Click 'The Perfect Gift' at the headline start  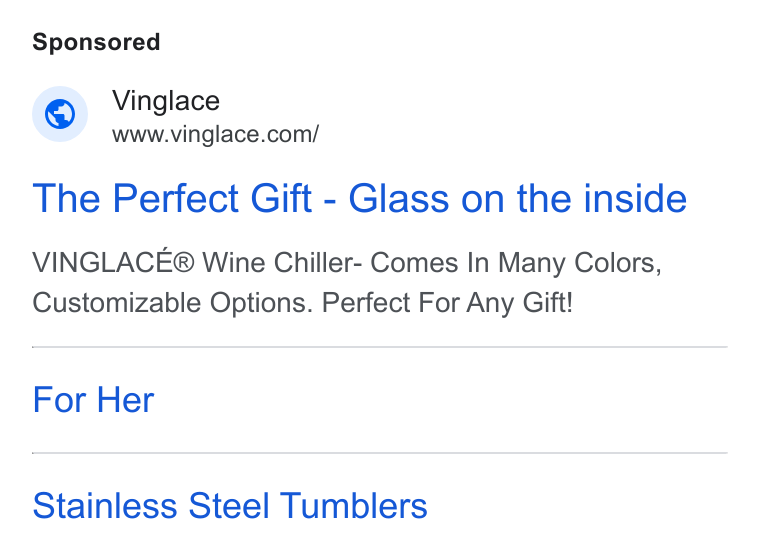coord(172,199)
